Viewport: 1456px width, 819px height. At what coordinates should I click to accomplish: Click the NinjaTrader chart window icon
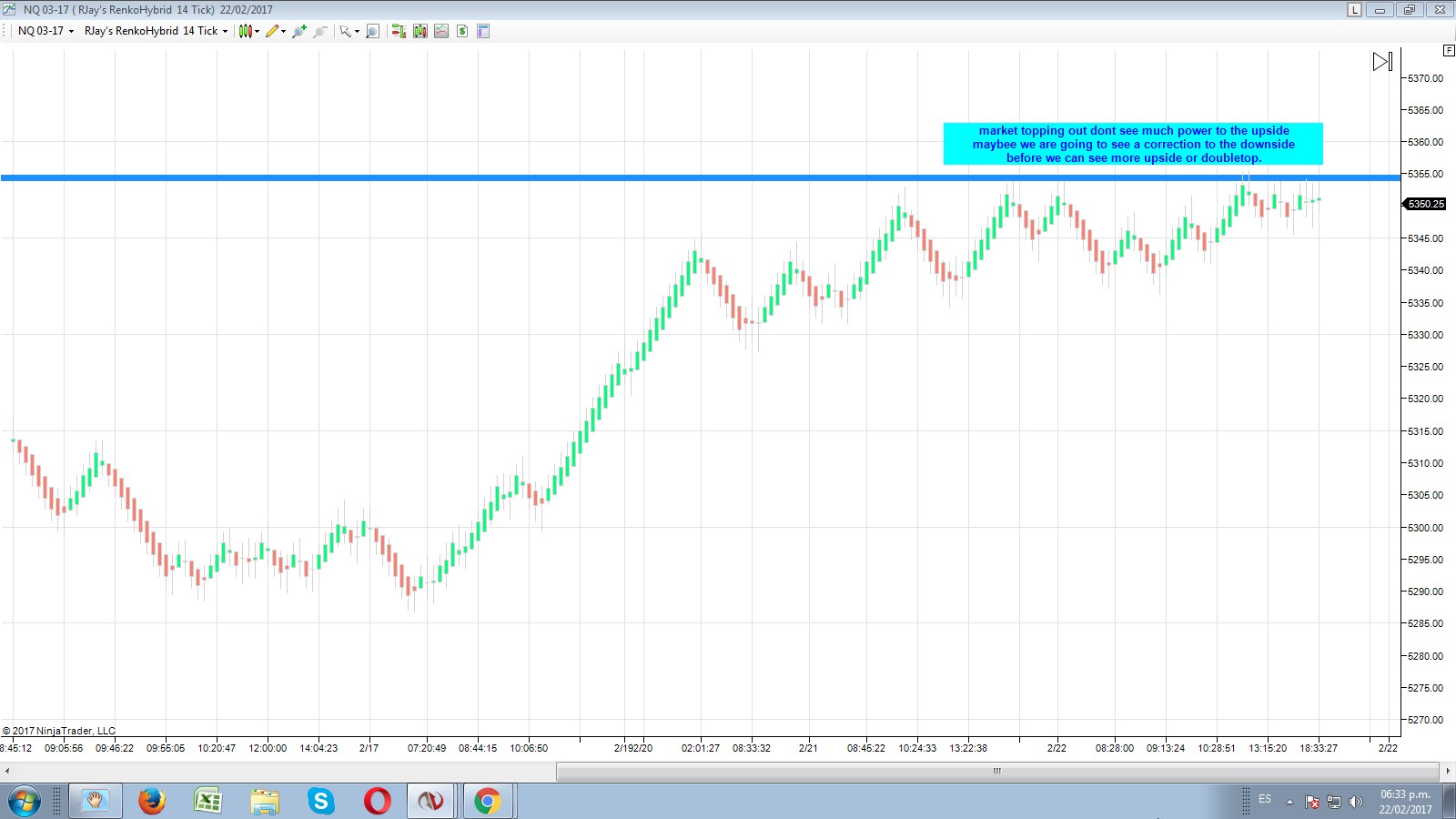pos(9,9)
